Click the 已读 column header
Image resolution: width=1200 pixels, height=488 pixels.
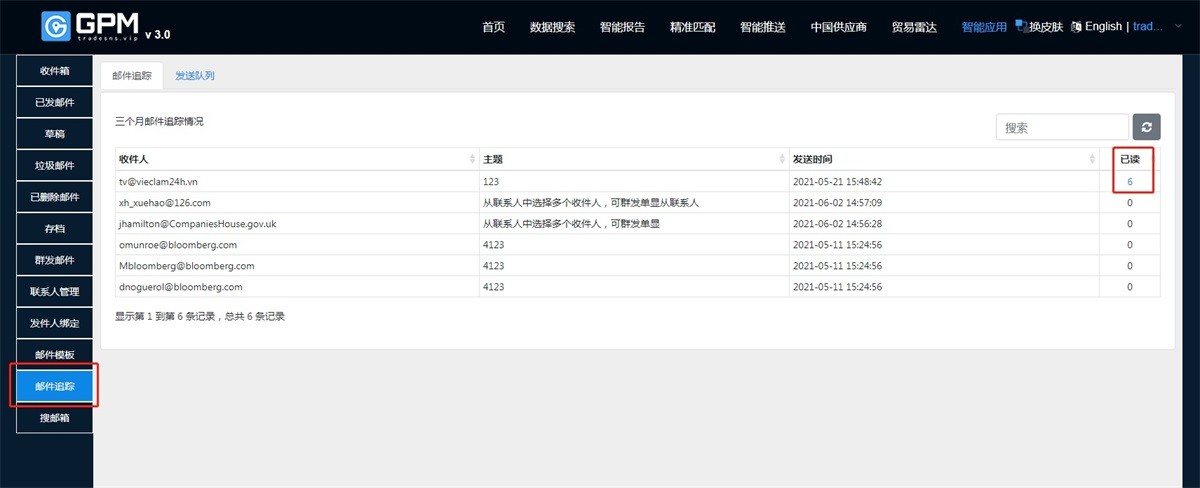[x=1130, y=160]
